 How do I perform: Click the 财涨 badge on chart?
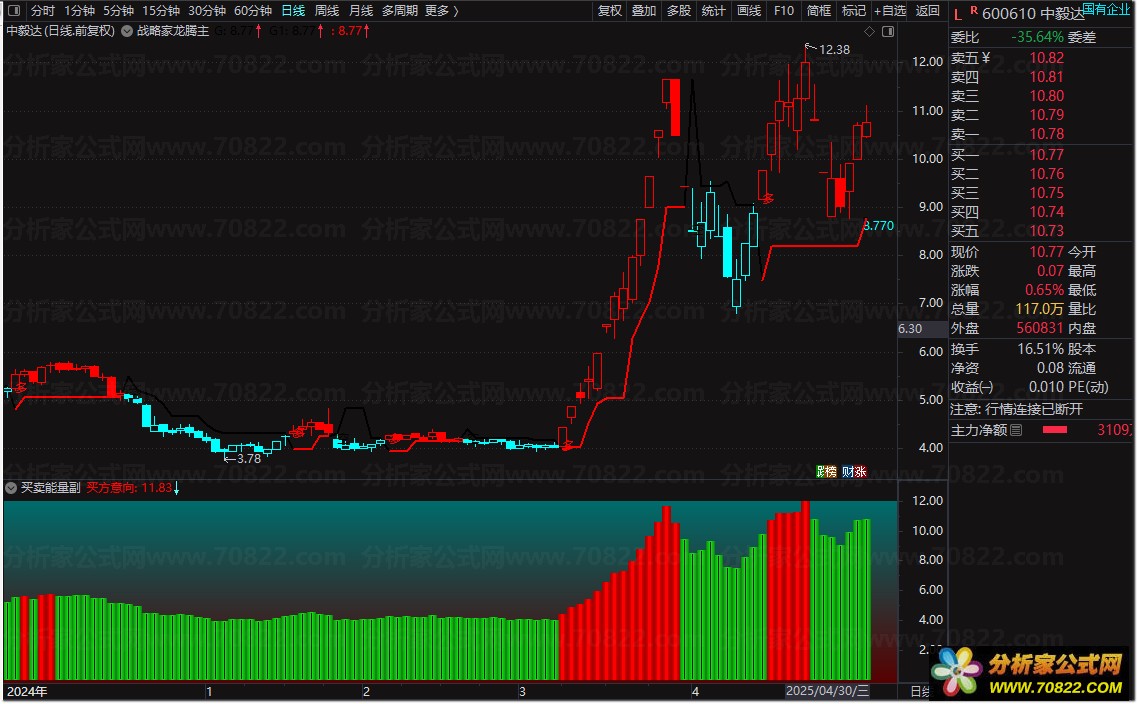click(854, 472)
